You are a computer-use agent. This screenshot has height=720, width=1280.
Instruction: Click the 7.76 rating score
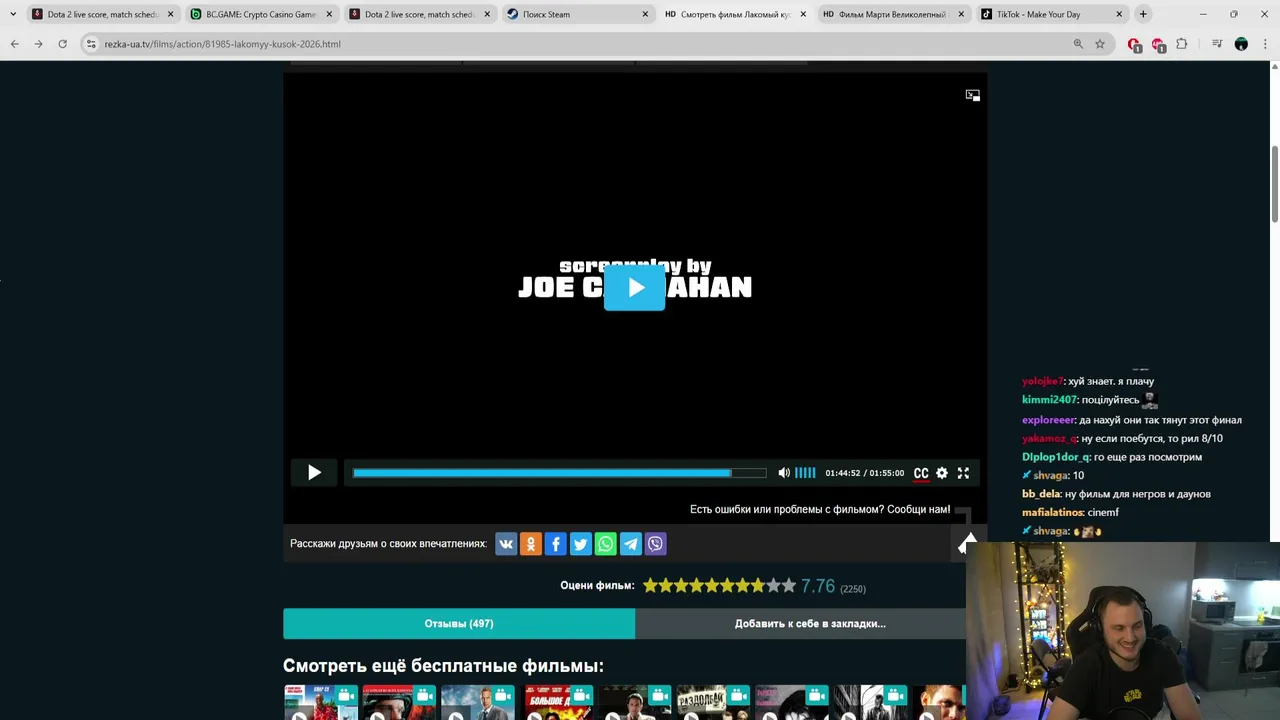(818, 586)
